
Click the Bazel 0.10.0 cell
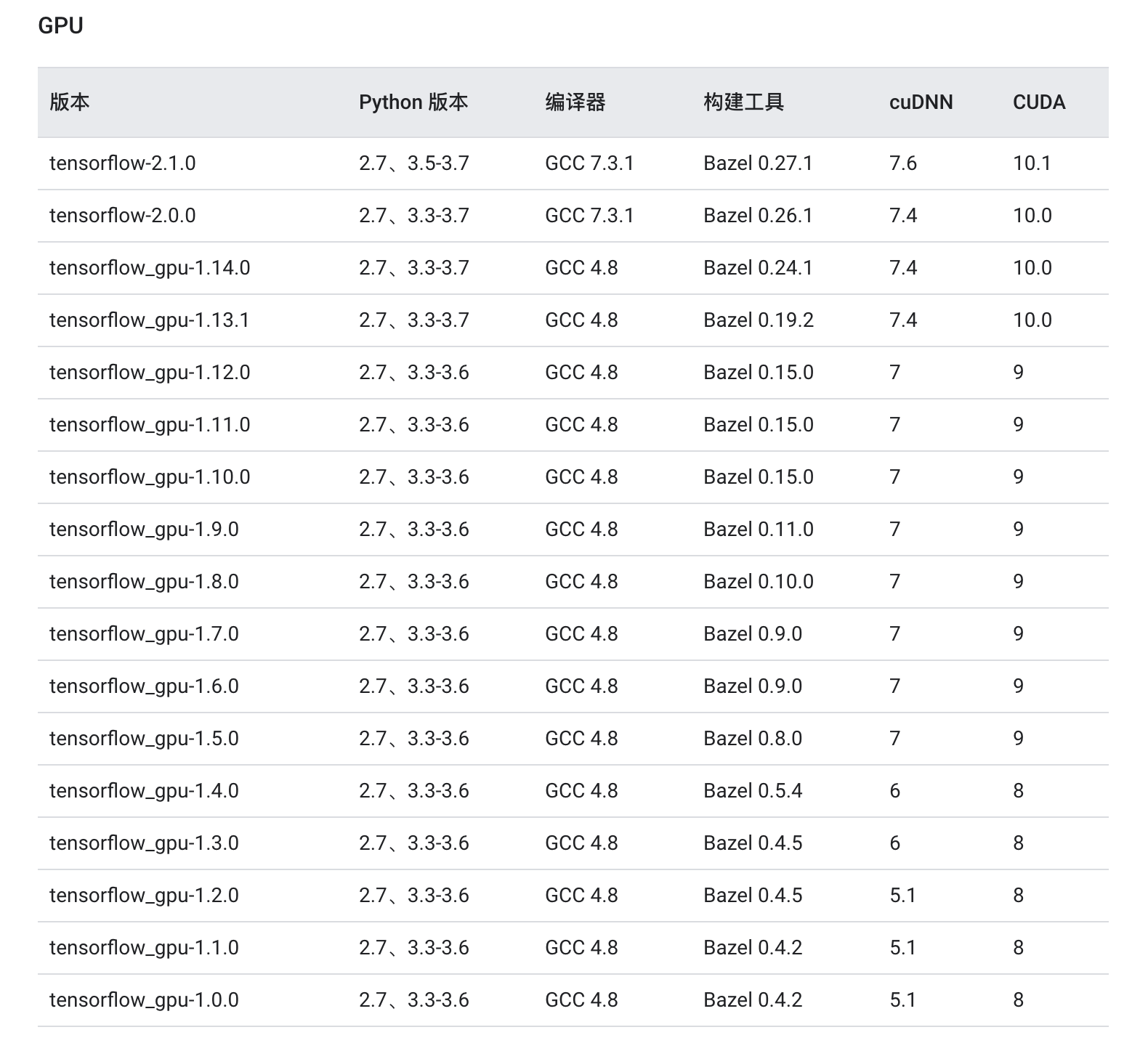pyautogui.click(x=759, y=582)
